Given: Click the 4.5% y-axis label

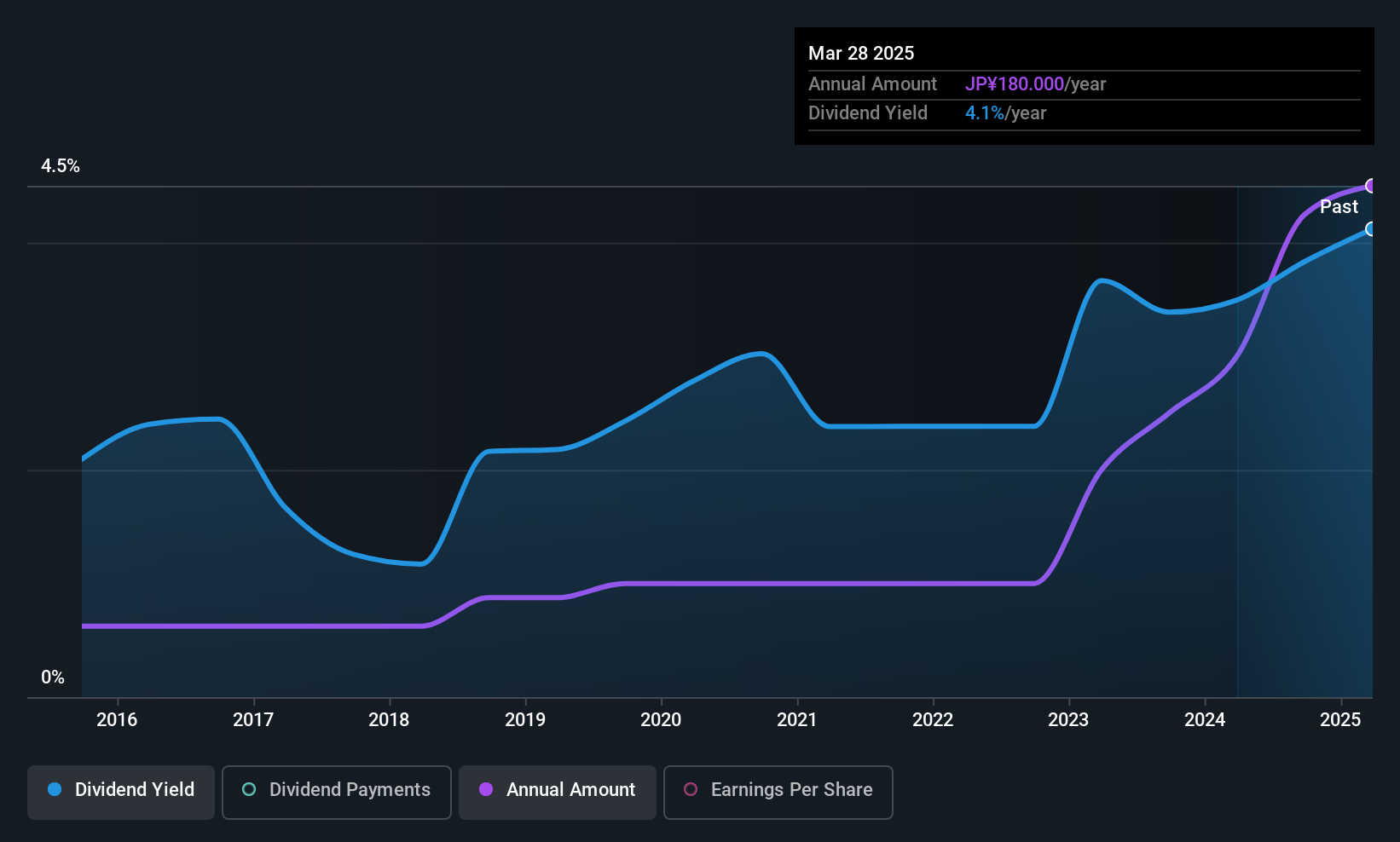Looking at the screenshot, I should [x=61, y=166].
